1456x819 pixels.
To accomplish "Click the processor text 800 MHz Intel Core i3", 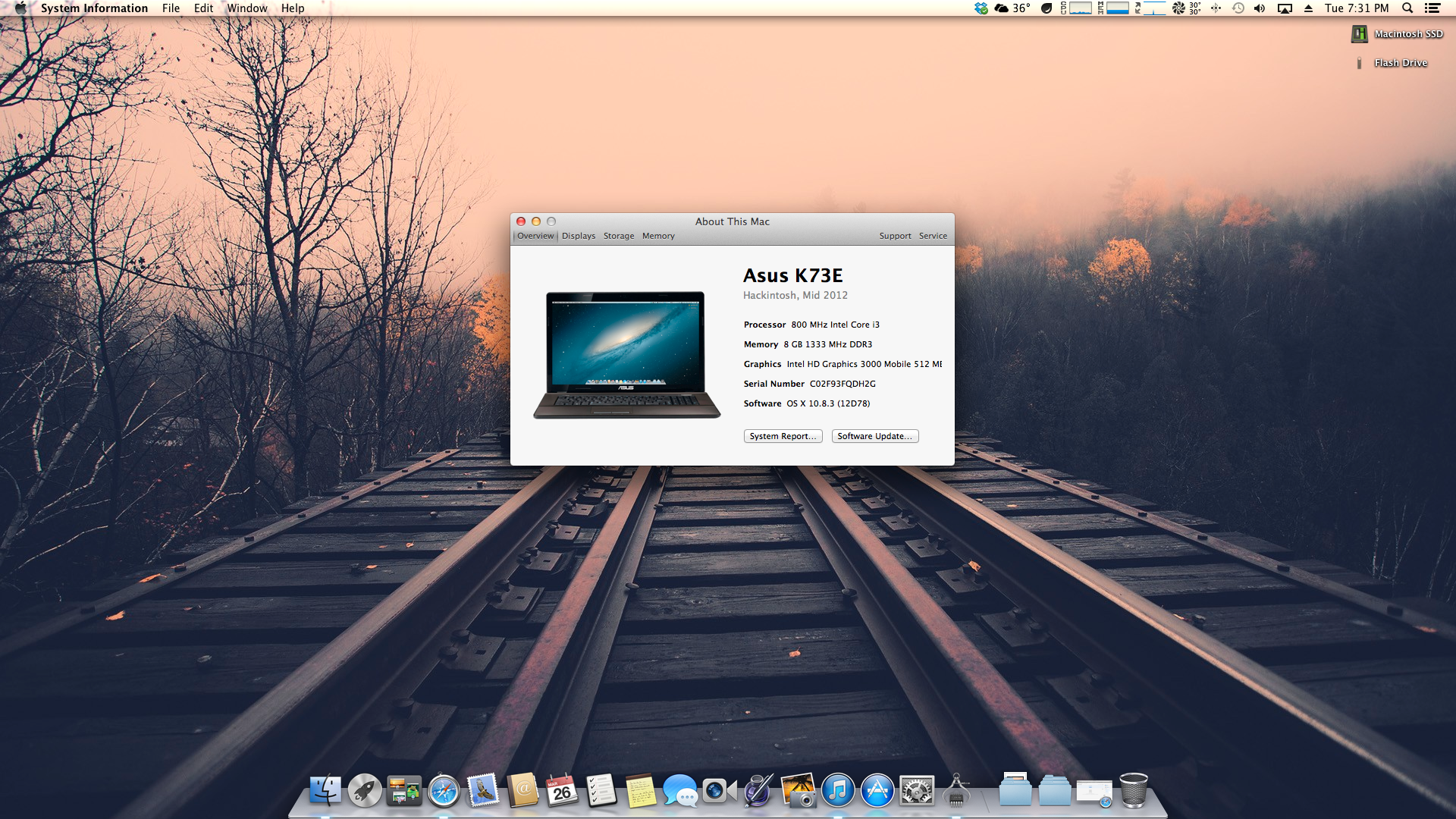I will pos(835,325).
